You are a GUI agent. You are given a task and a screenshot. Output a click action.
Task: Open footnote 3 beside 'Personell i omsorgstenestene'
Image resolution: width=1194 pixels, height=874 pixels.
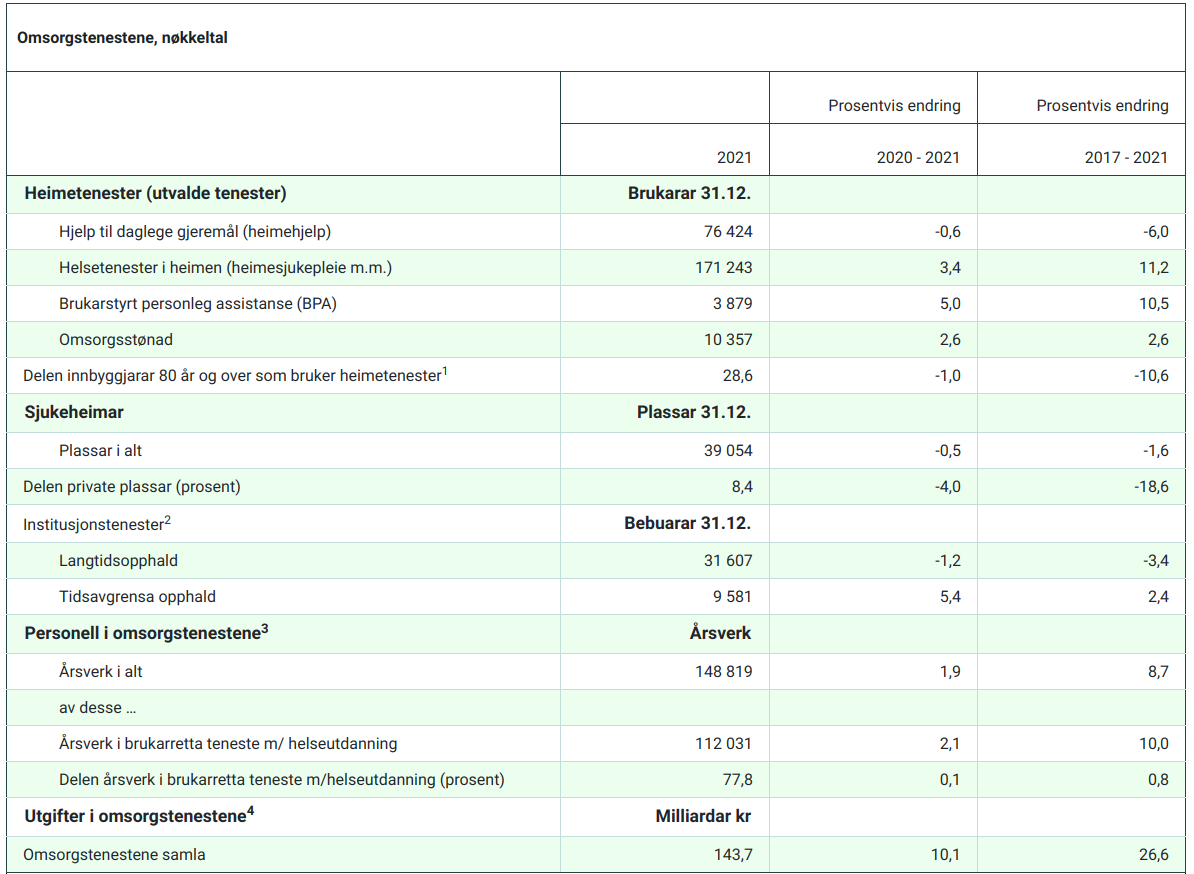265,630
